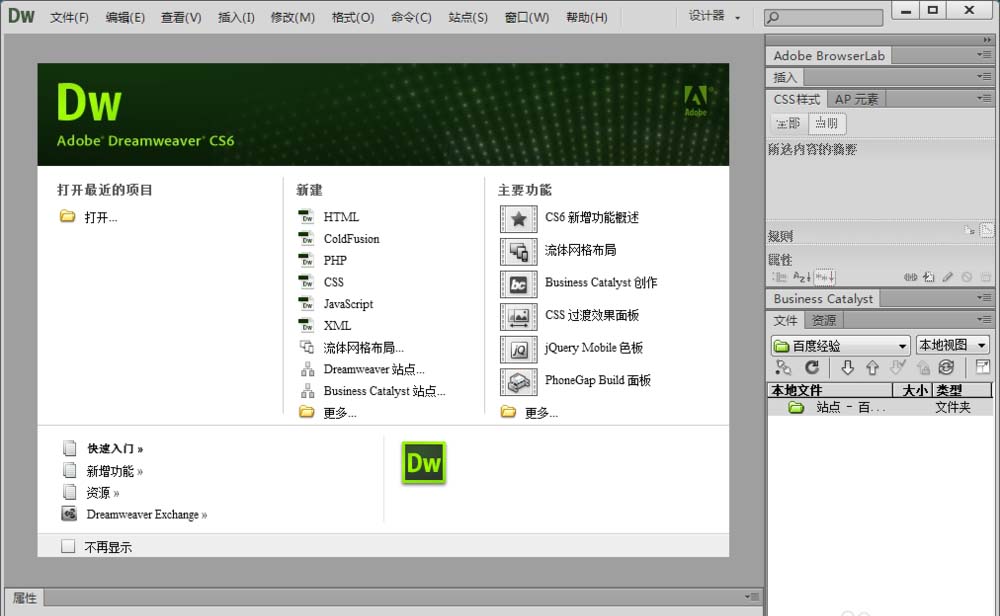Switch to the 资源 tab

[823, 320]
